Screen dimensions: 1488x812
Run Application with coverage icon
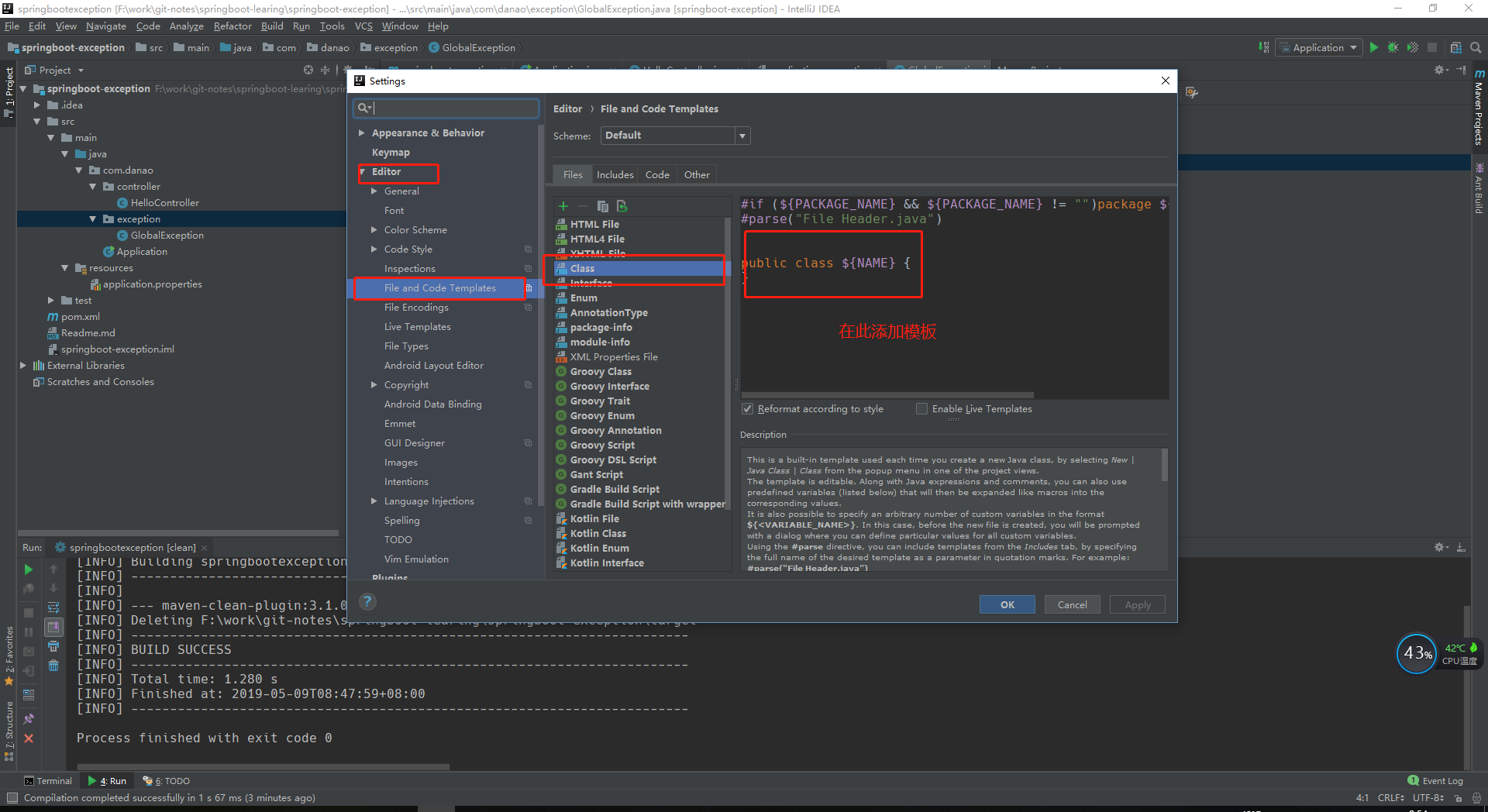pyautogui.click(x=1413, y=47)
